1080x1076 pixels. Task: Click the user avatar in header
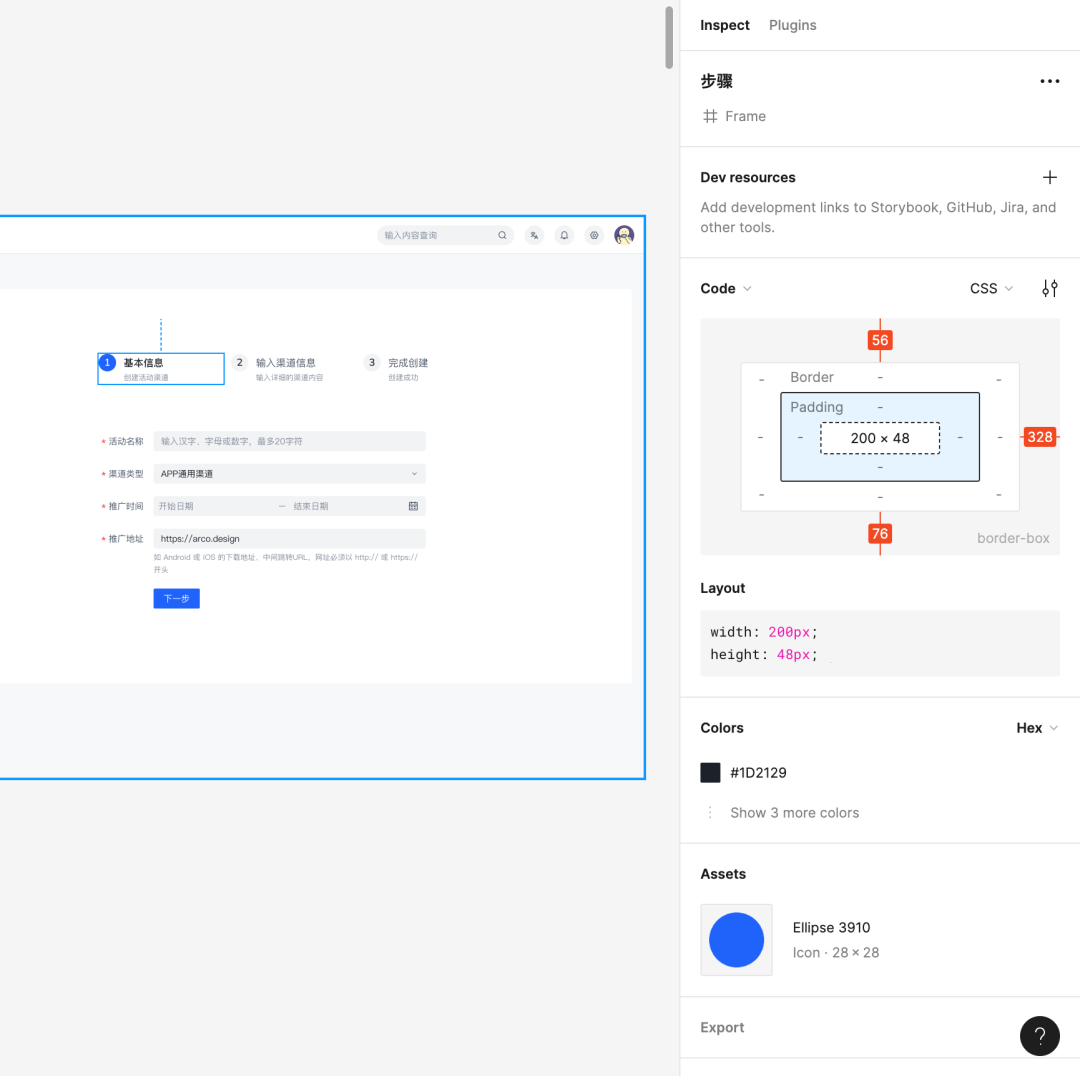coord(624,236)
